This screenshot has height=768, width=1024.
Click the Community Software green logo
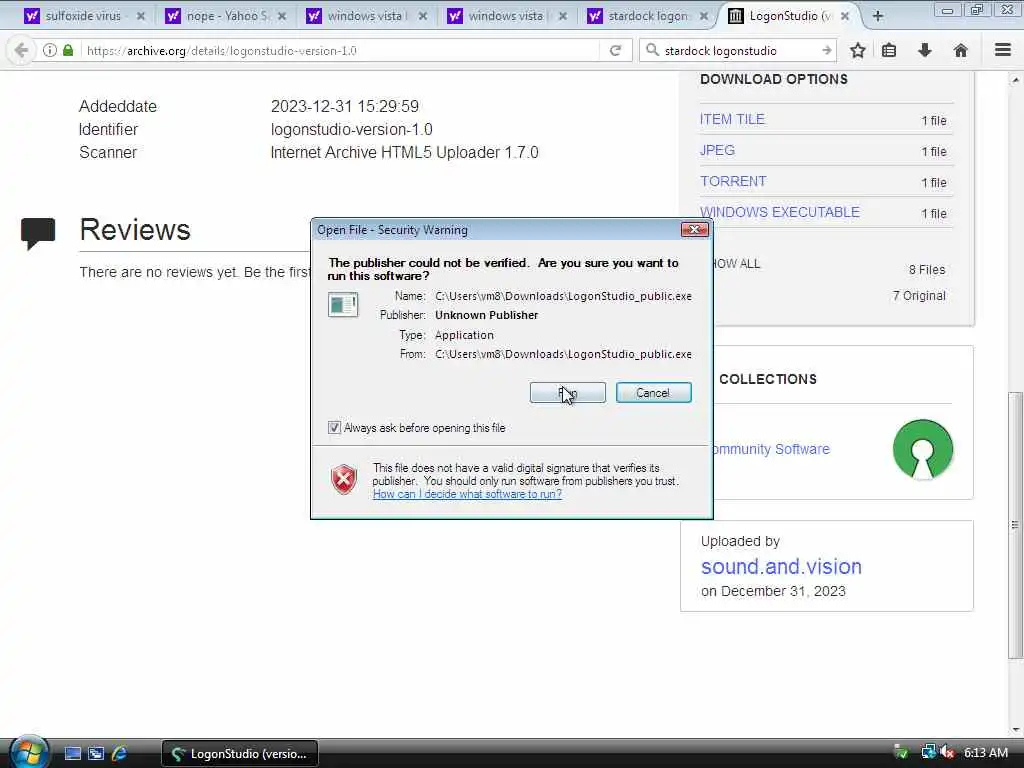pyautogui.click(x=922, y=450)
